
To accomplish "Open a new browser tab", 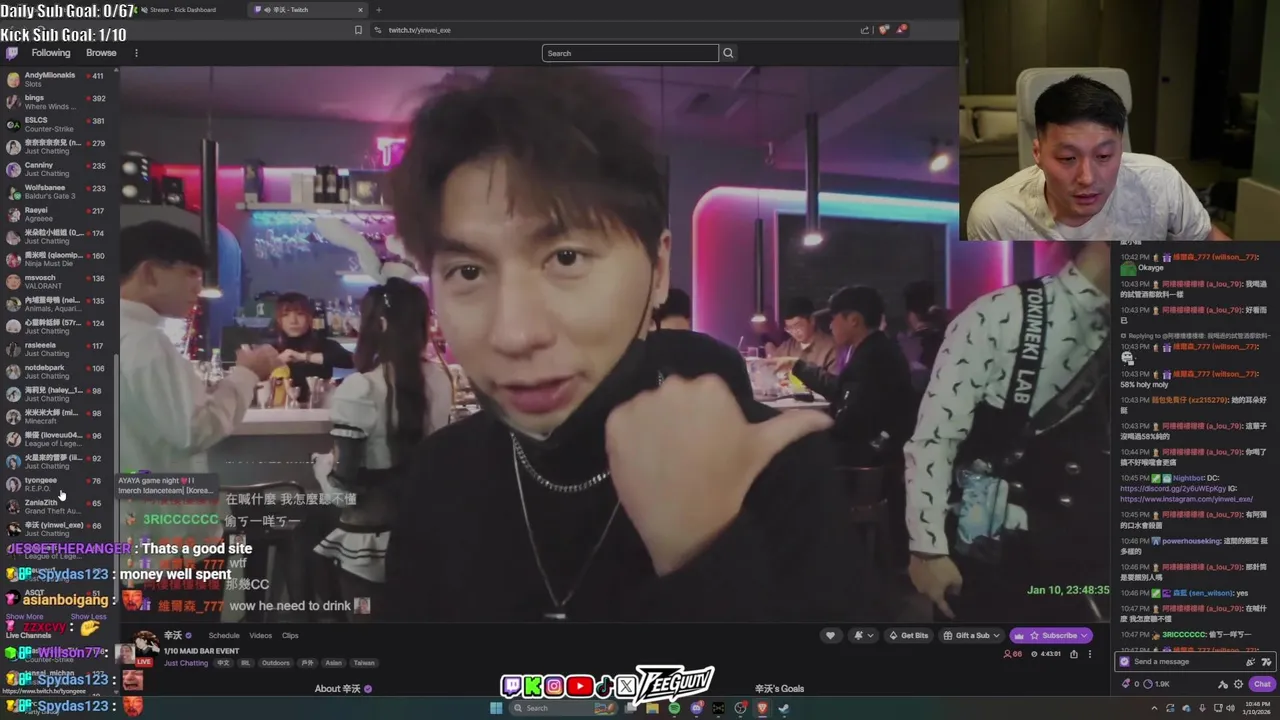I will pos(378,10).
